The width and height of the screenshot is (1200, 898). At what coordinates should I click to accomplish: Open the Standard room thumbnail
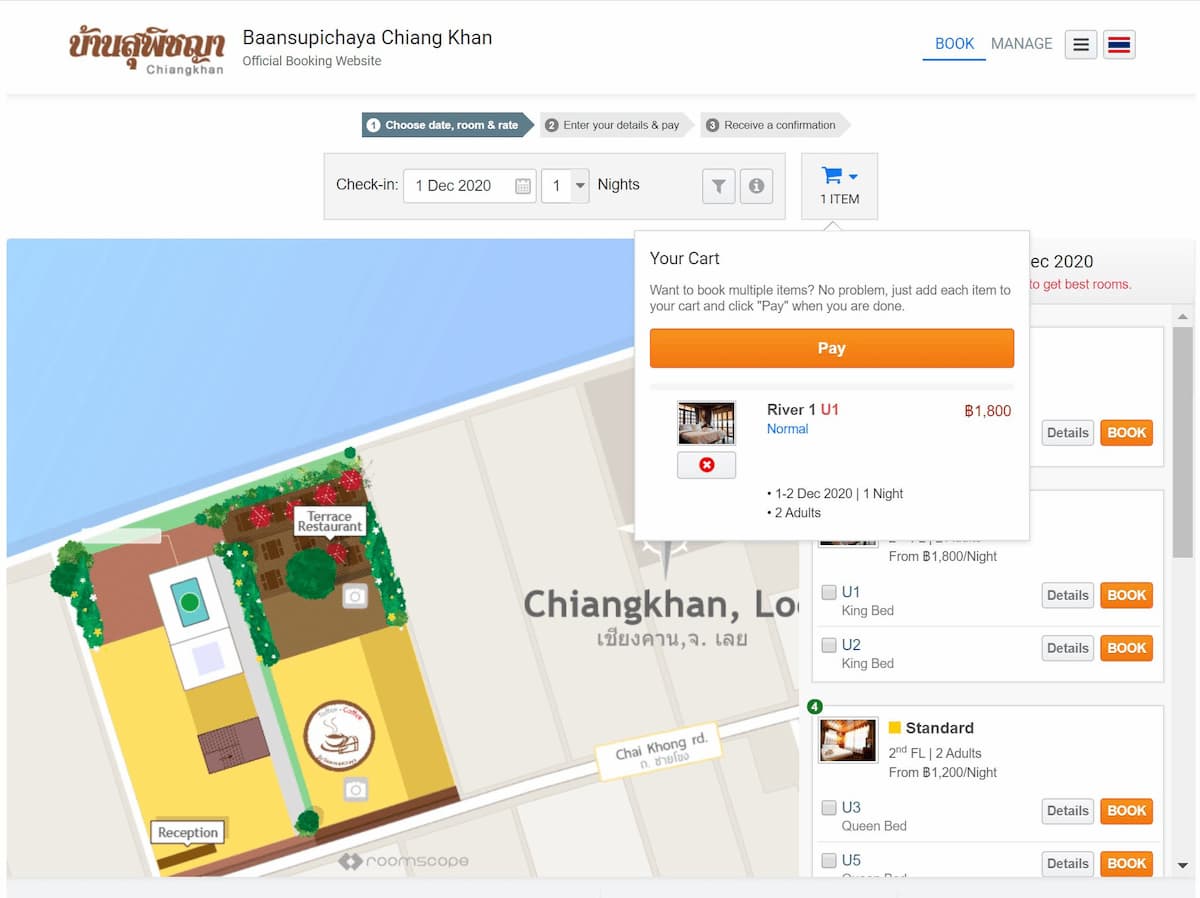[x=848, y=739]
